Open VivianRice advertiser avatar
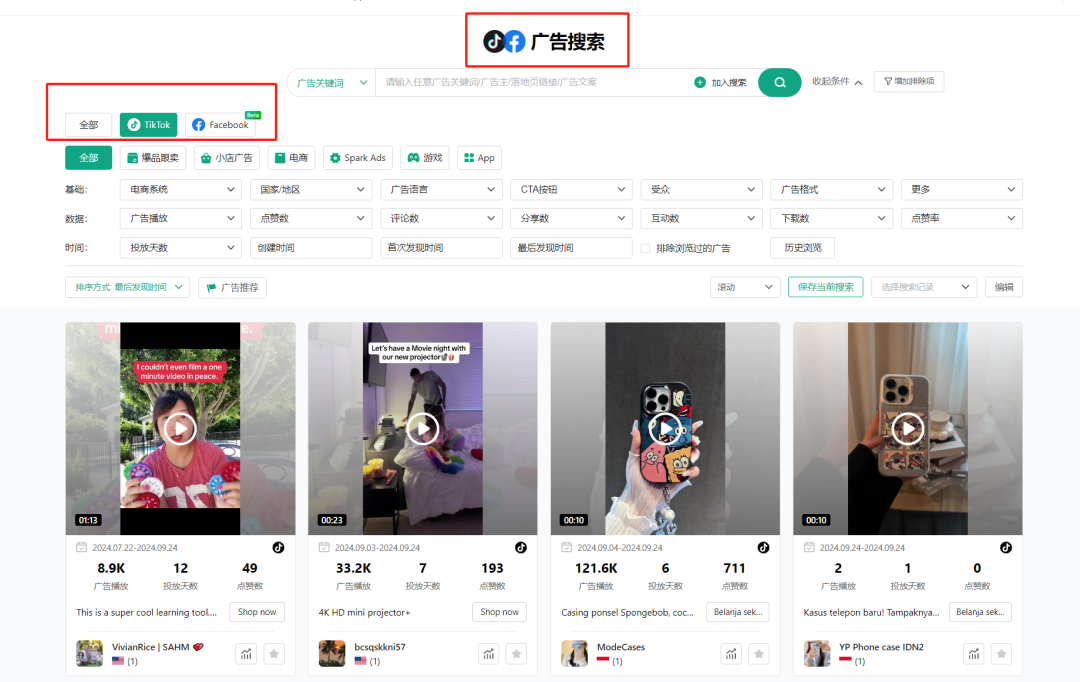The height and width of the screenshot is (682, 1080). click(90, 654)
